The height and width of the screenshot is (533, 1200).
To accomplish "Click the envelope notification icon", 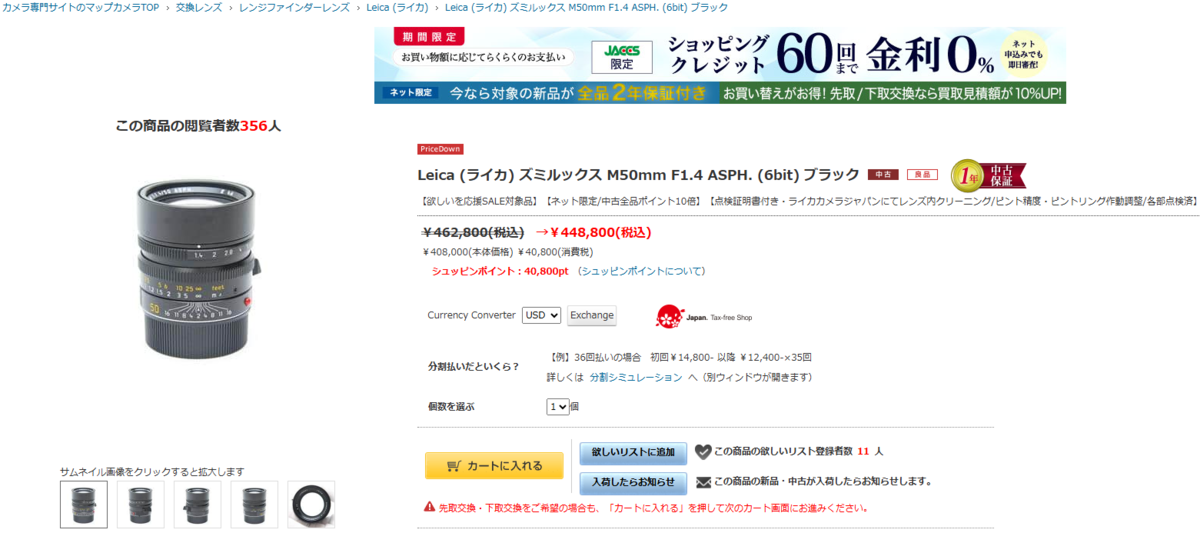I will pos(703,482).
